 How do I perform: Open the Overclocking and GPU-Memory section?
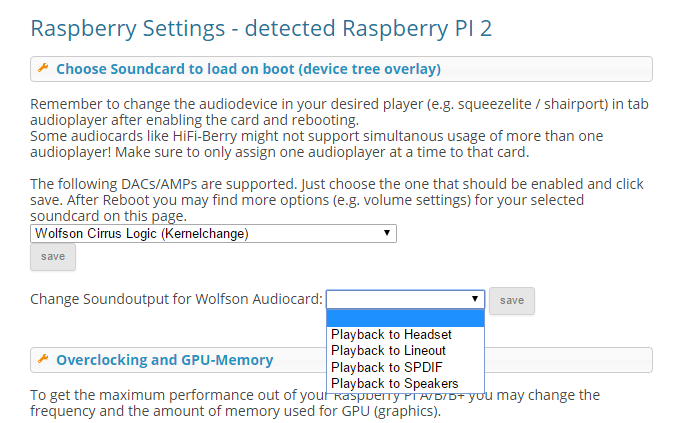(x=165, y=360)
